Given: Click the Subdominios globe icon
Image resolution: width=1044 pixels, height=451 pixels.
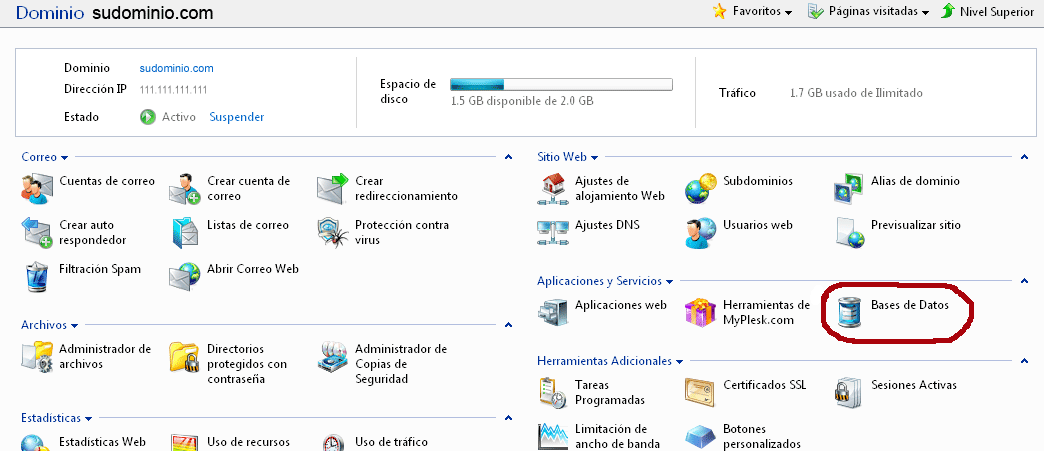Looking at the screenshot, I should (x=701, y=188).
